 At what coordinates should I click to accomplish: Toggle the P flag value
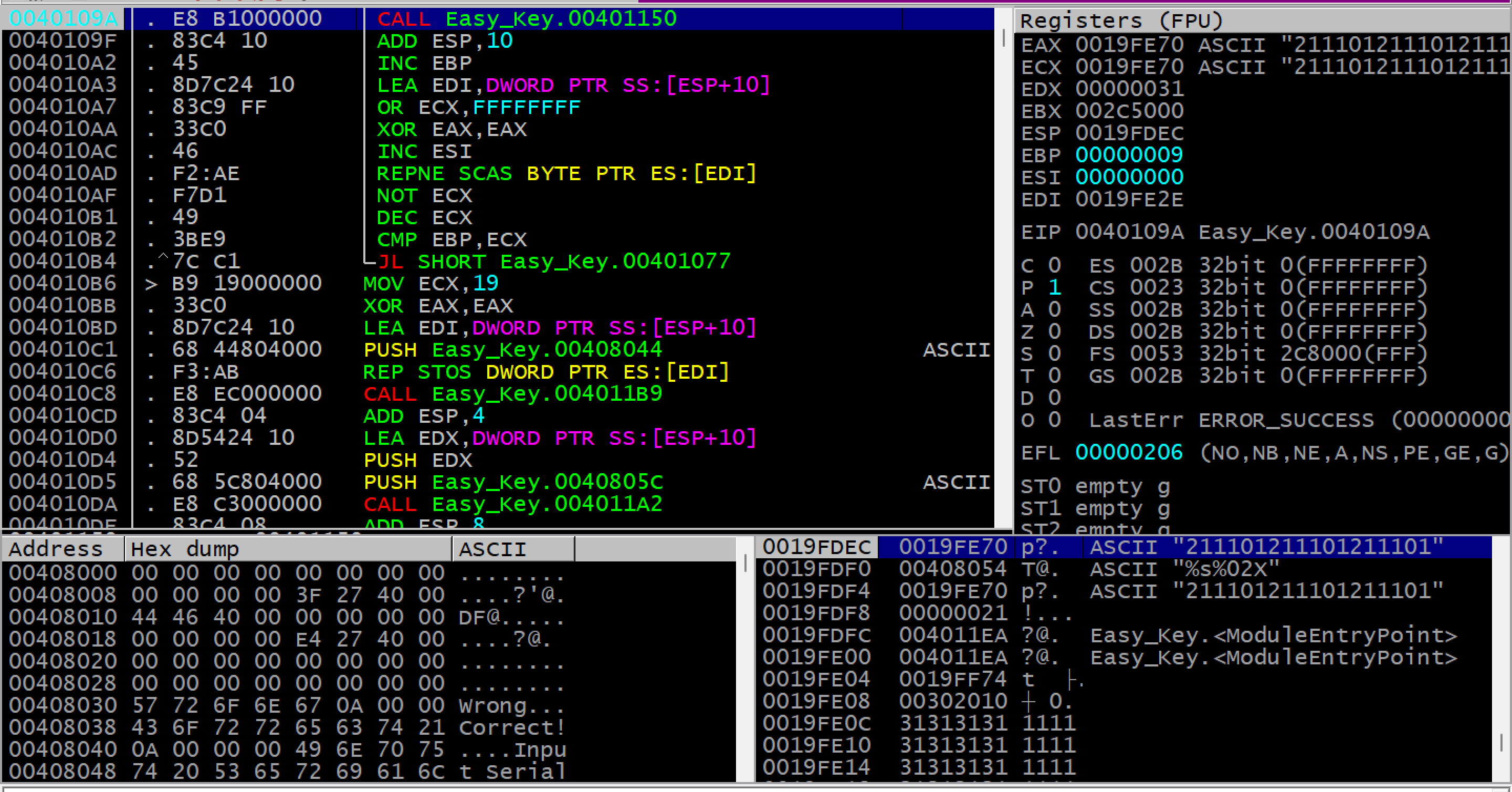coord(1055,288)
